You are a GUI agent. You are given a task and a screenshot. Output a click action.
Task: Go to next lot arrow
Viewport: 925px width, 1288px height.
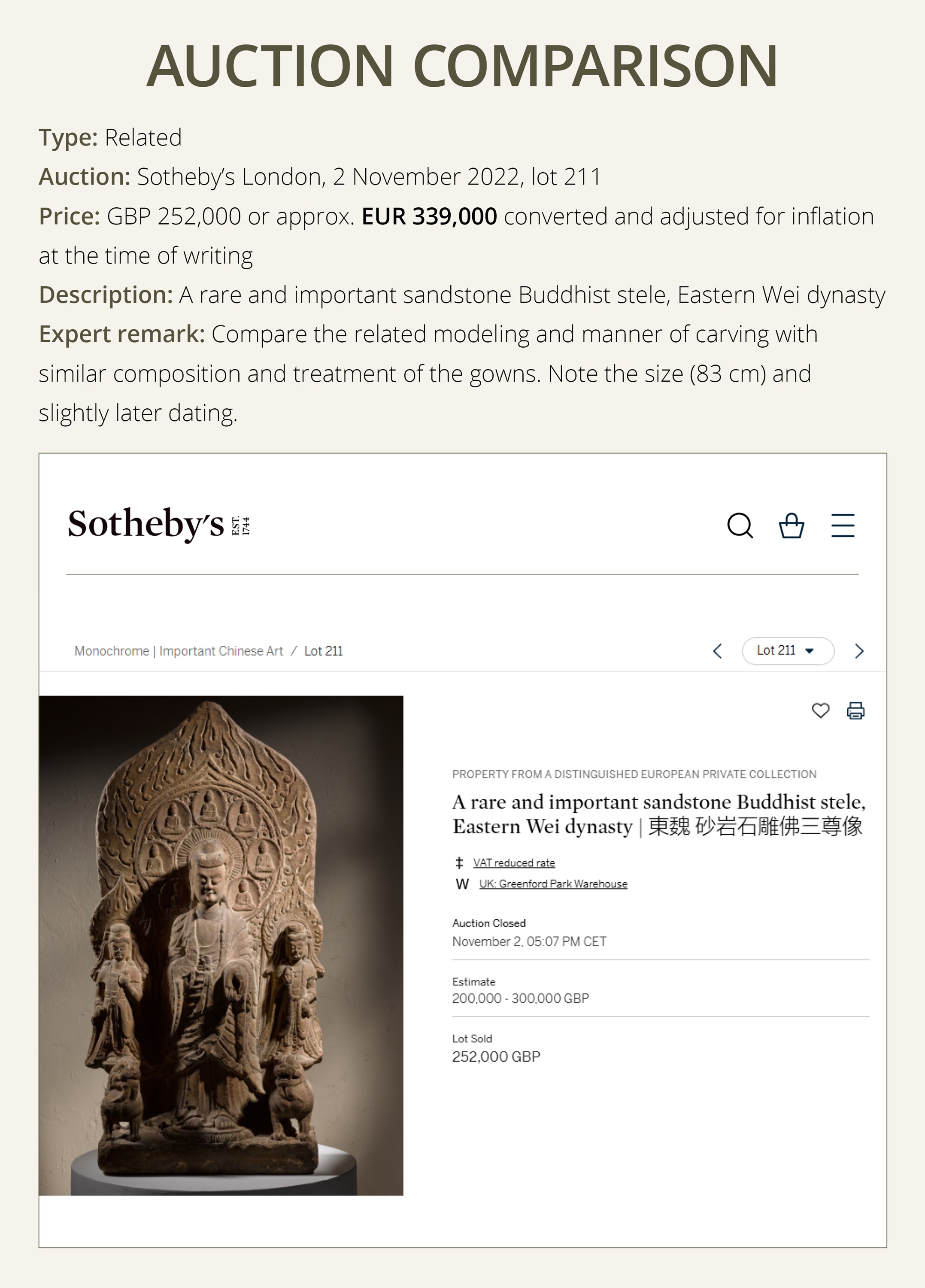(x=859, y=651)
